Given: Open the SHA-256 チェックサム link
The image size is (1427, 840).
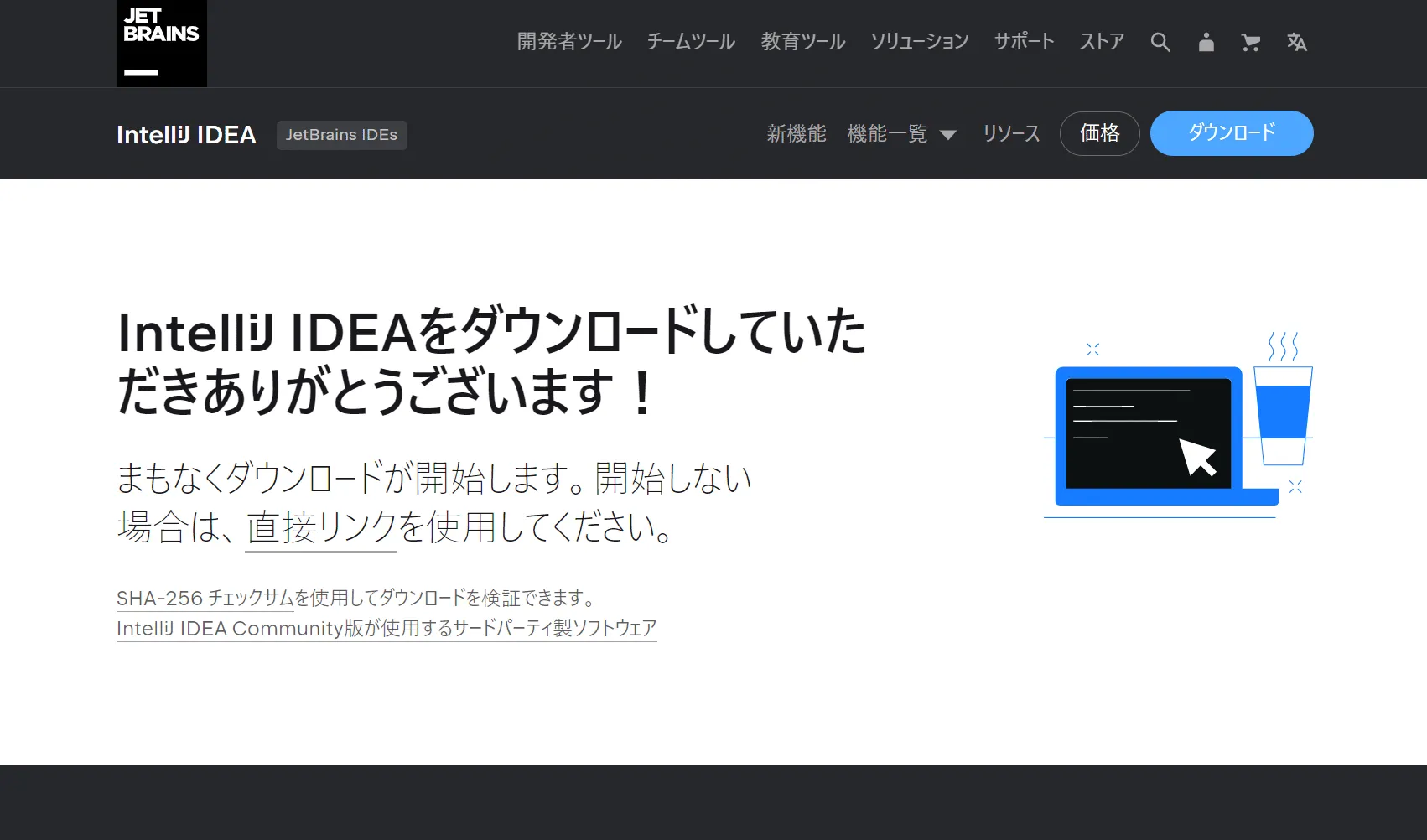Looking at the screenshot, I should pyautogui.click(x=205, y=599).
